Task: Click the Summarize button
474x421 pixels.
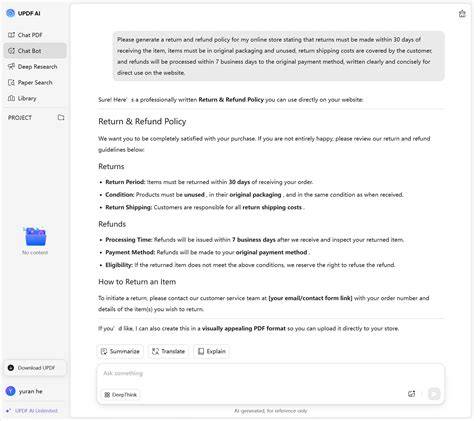Action: tap(120, 351)
